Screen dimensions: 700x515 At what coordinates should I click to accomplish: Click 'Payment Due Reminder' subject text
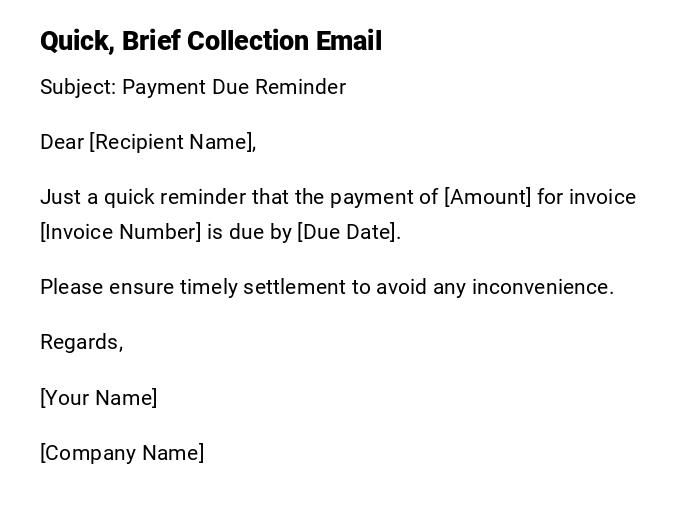click(234, 87)
